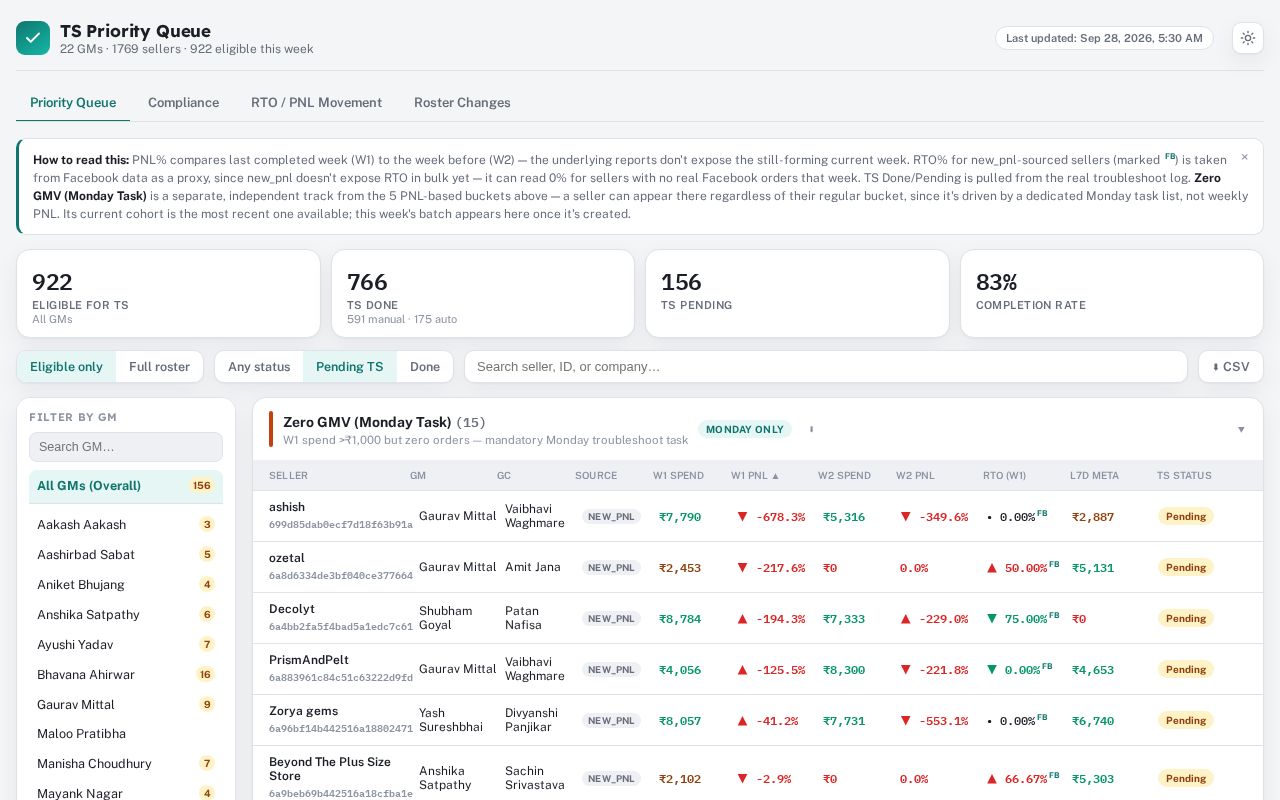Filter by GM Gaurav Mittal in sidebar
The image size is (1280, 800).
tap(126, 705)
